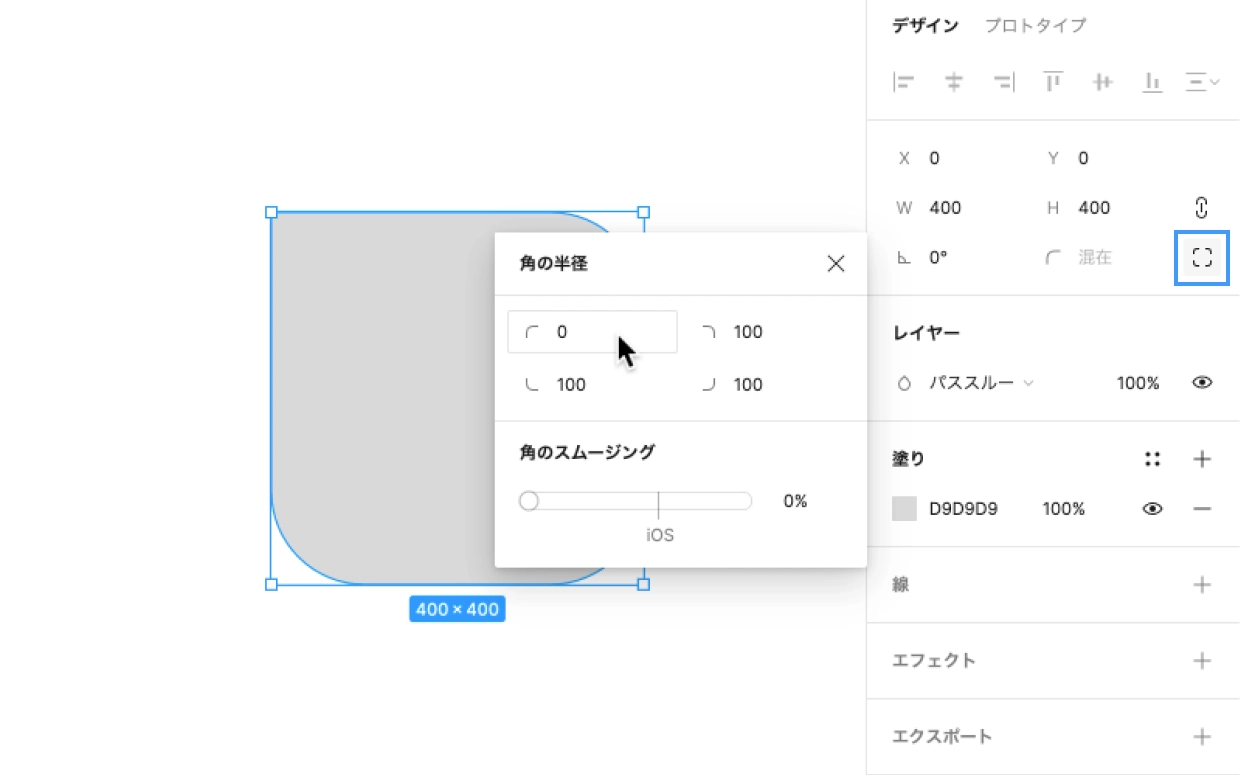Click the align top icon
This screenshot has height=775, width=1240.
(x=1053, y=82)
